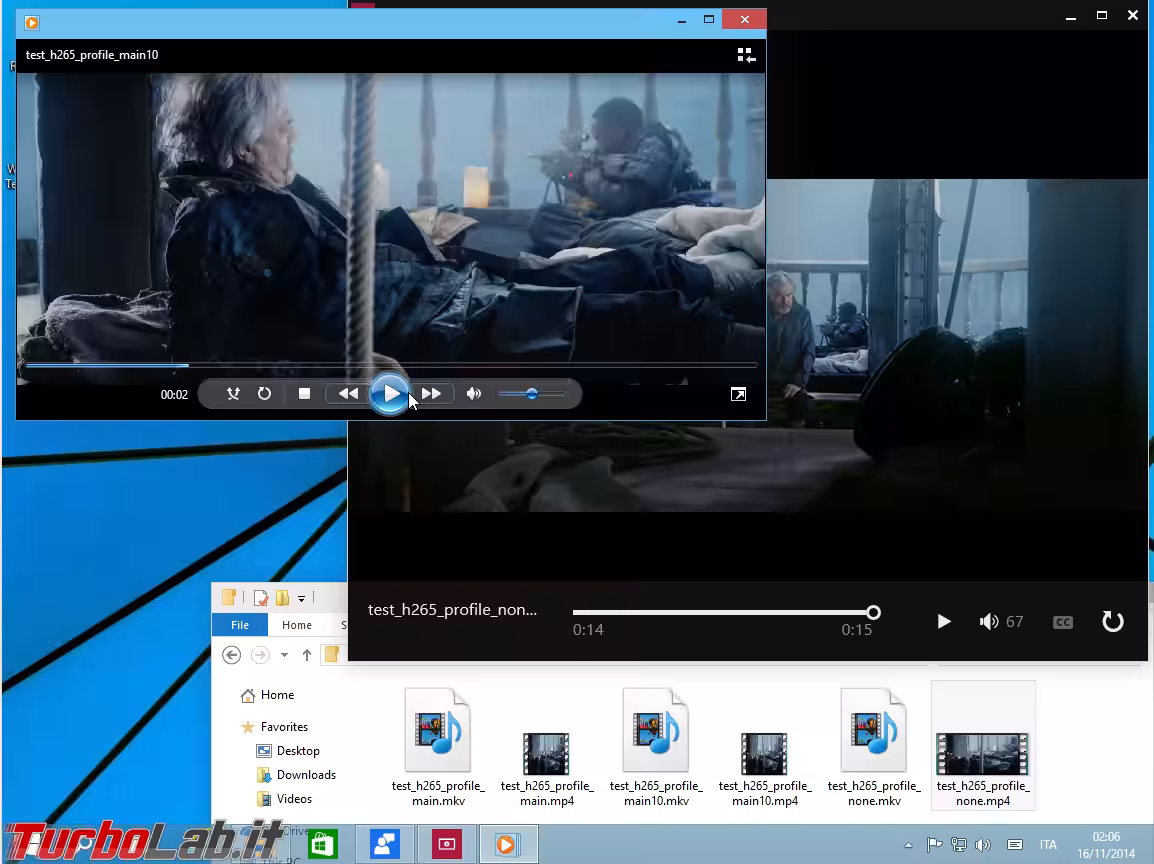Enable shuffle playback in Media Player

[x=232, y=393]
